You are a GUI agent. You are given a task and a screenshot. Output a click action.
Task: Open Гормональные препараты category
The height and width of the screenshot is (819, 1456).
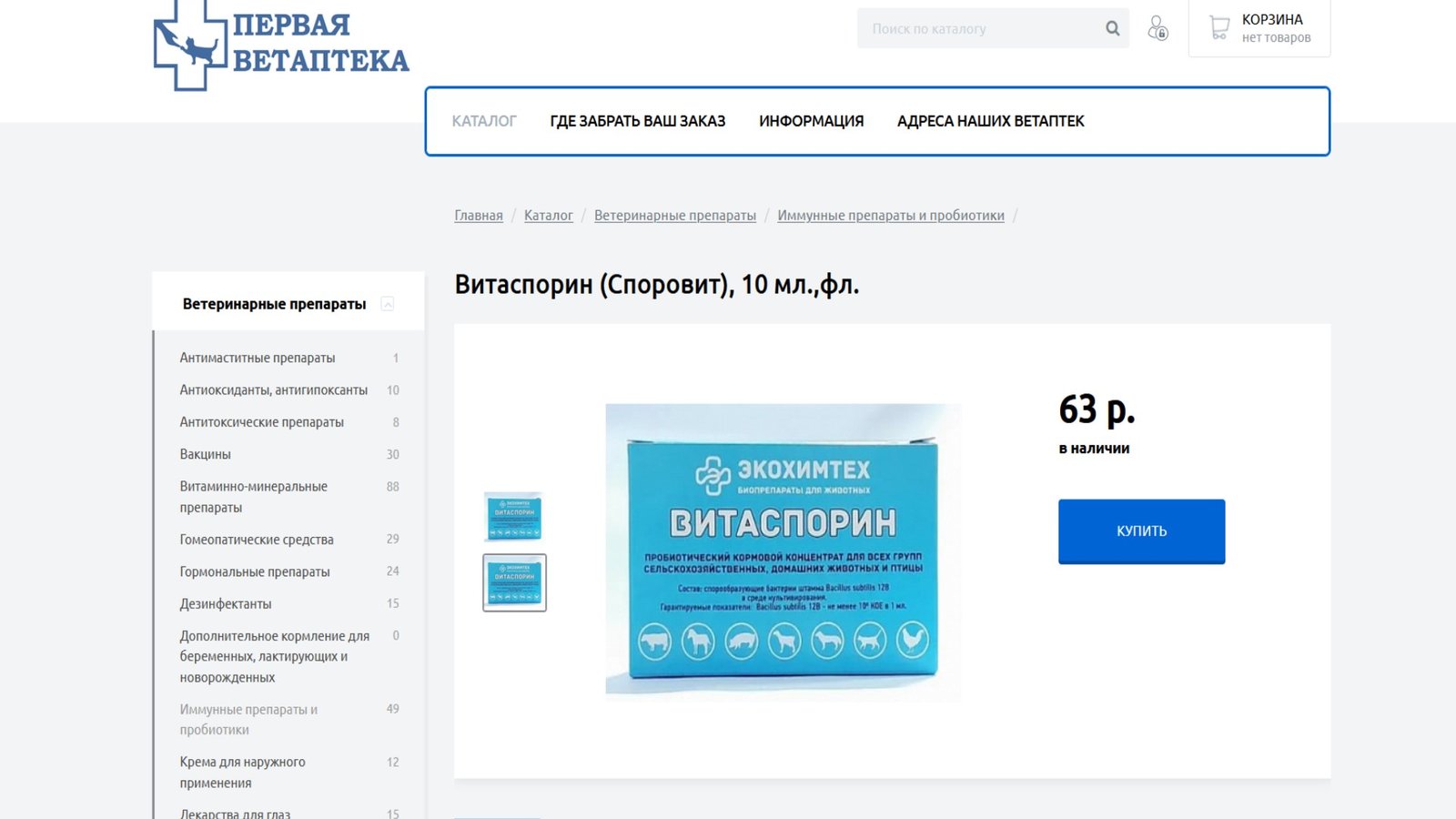[255, 571]
